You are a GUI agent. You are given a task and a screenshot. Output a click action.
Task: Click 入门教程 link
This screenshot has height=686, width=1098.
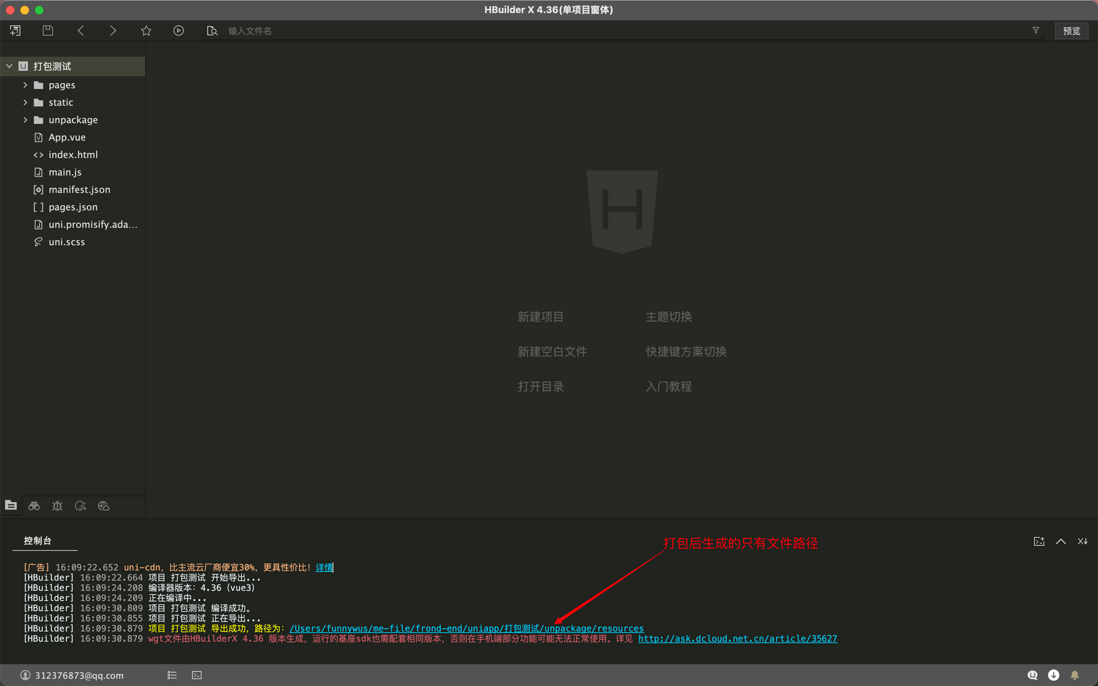669,386
